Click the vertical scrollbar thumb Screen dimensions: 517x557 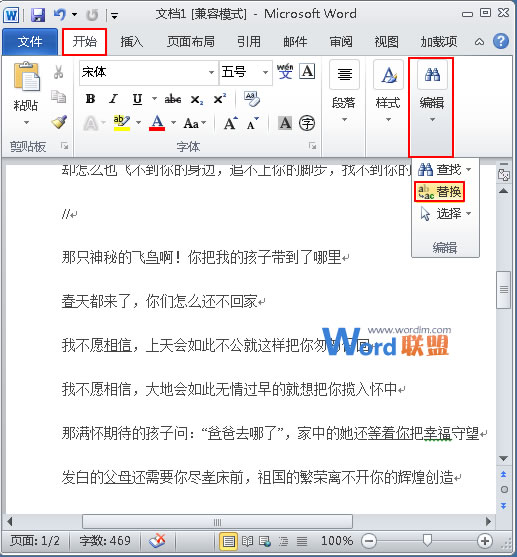pyautogui.click(x=504, y=290)
